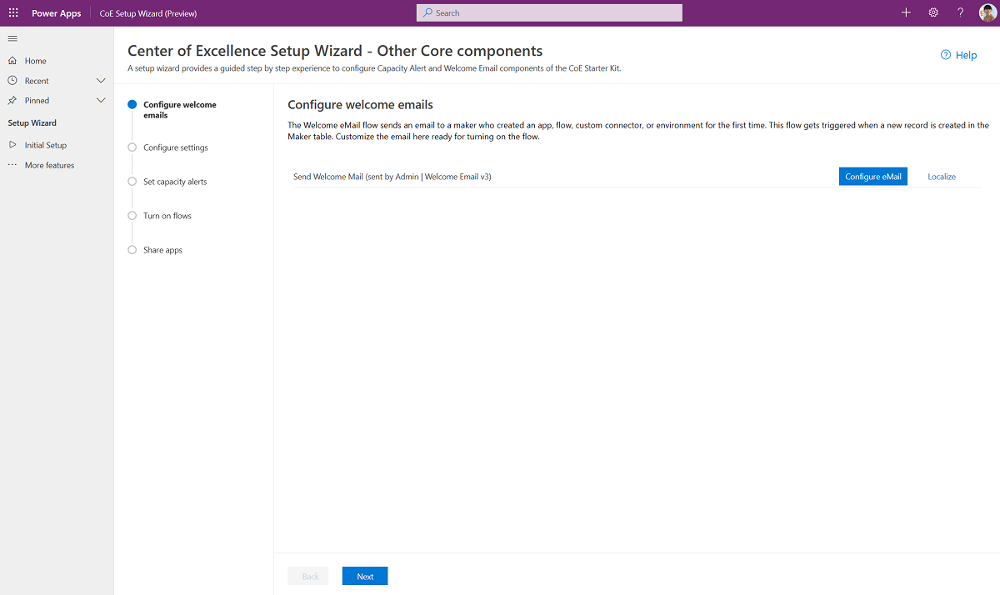This screenshot has height=595, width=1000.
Task: Click the Turn on flows step label
Action: pyautogui.click(x=167, y=216)
